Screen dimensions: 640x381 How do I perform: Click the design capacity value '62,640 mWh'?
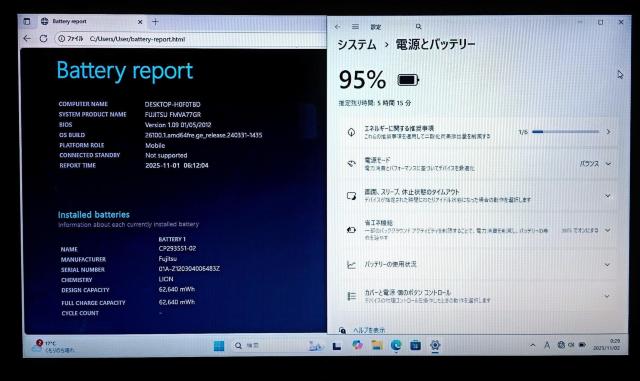tap(177, 290)
